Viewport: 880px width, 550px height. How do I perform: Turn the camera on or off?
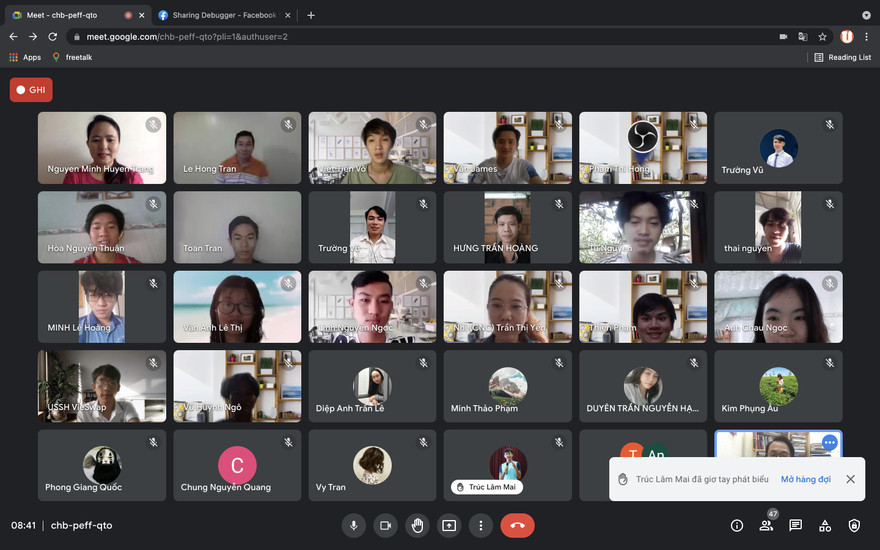pos(384,525)
